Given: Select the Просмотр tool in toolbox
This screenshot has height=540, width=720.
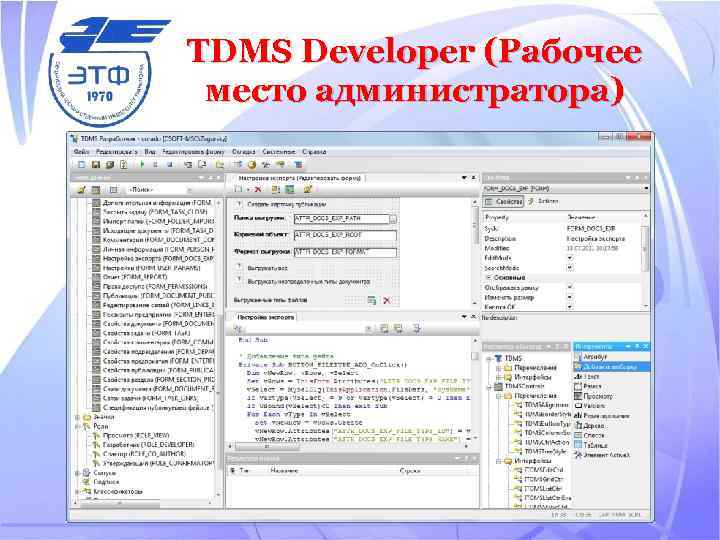Looking at the screenshot, I should [594, 396].
